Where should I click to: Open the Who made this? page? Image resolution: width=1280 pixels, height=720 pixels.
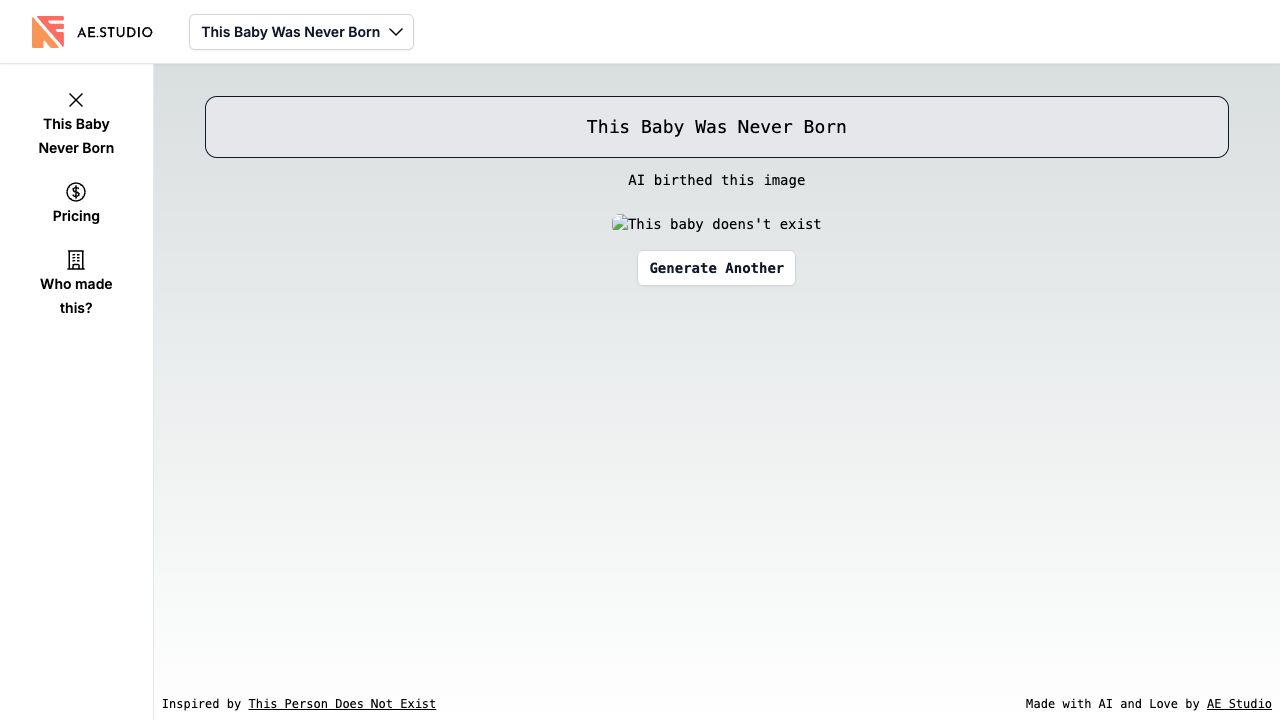tap(76, 296)
